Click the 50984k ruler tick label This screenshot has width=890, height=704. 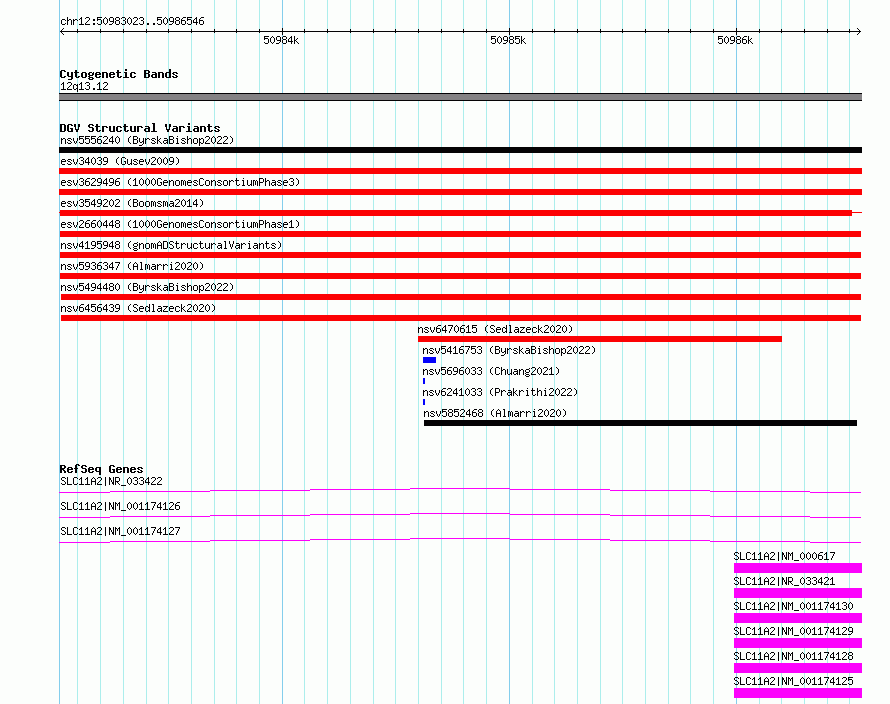[281, 40]
